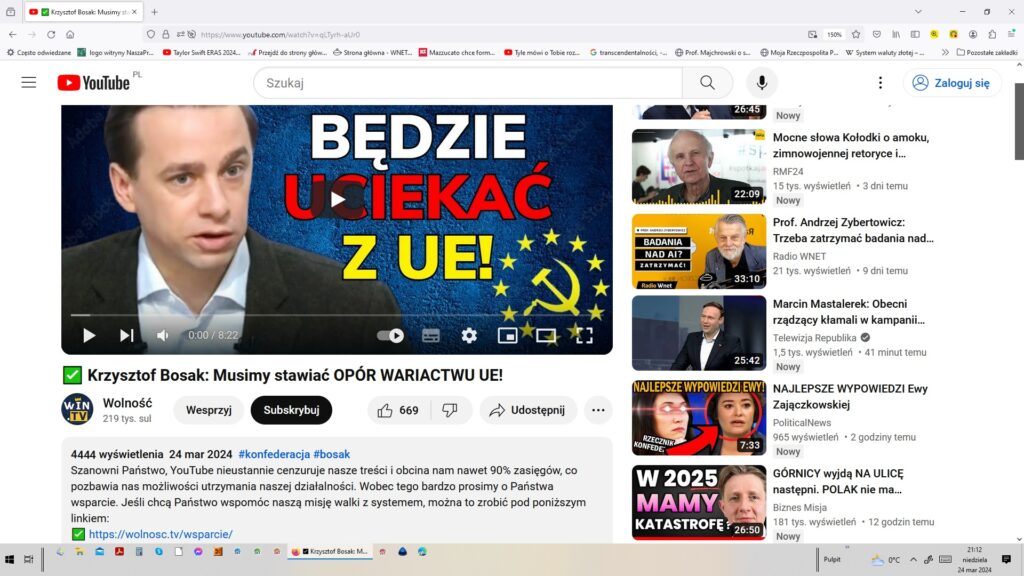The height and width of the screenshot is (576, 1024).
Task: Go back in browser
Action: (13, 35)
